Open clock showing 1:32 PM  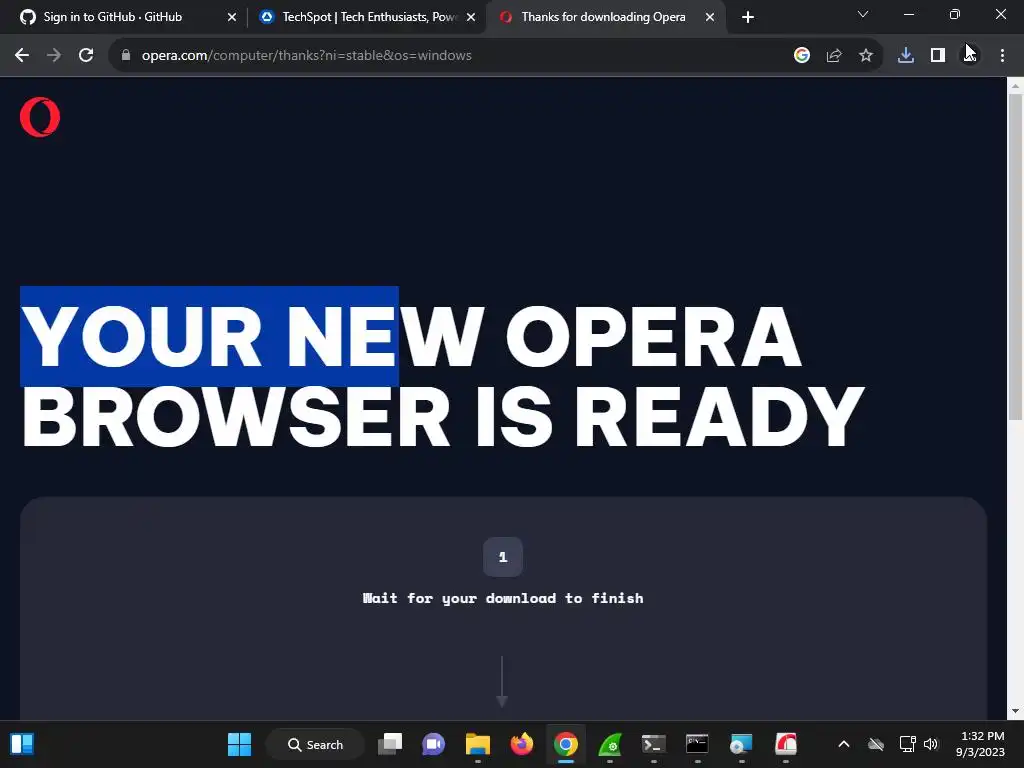point(980,744)
